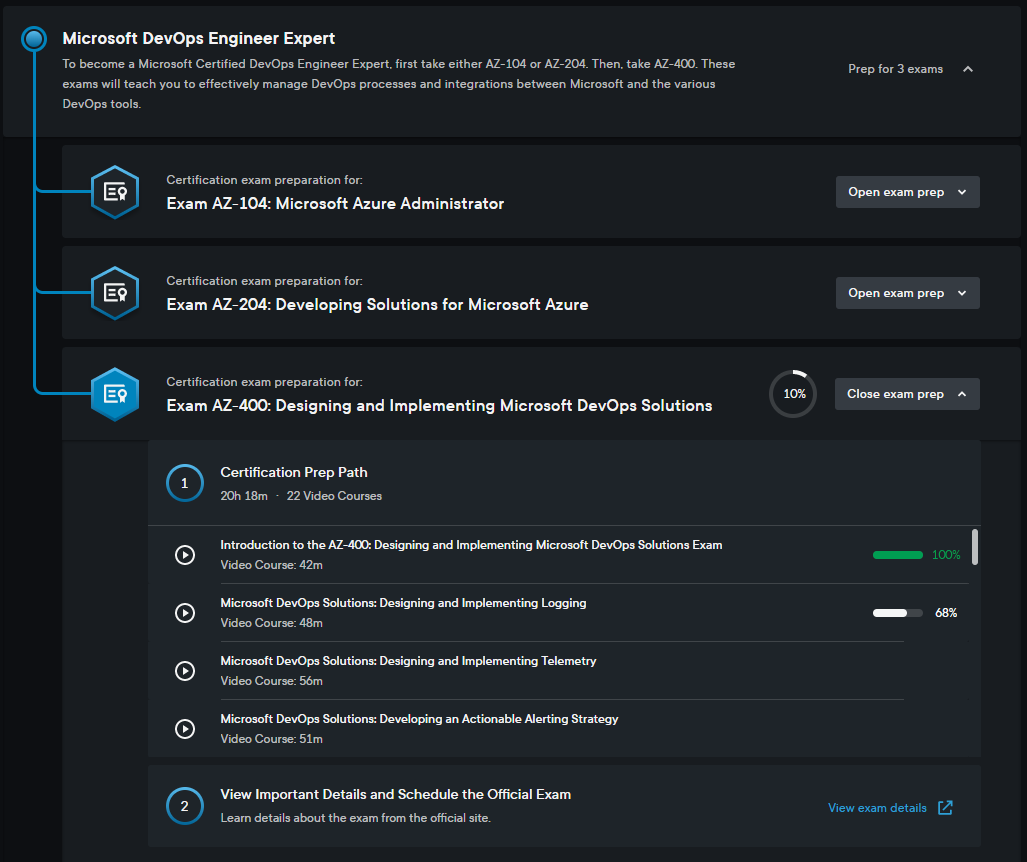
Task: Open View exam details link
Action: coord(877,808)
